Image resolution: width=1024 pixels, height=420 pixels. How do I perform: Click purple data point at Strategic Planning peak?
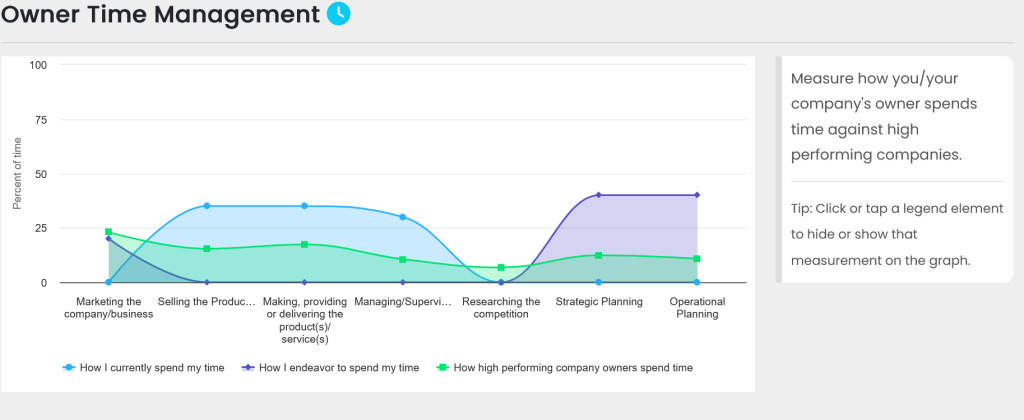click(598, 195)
